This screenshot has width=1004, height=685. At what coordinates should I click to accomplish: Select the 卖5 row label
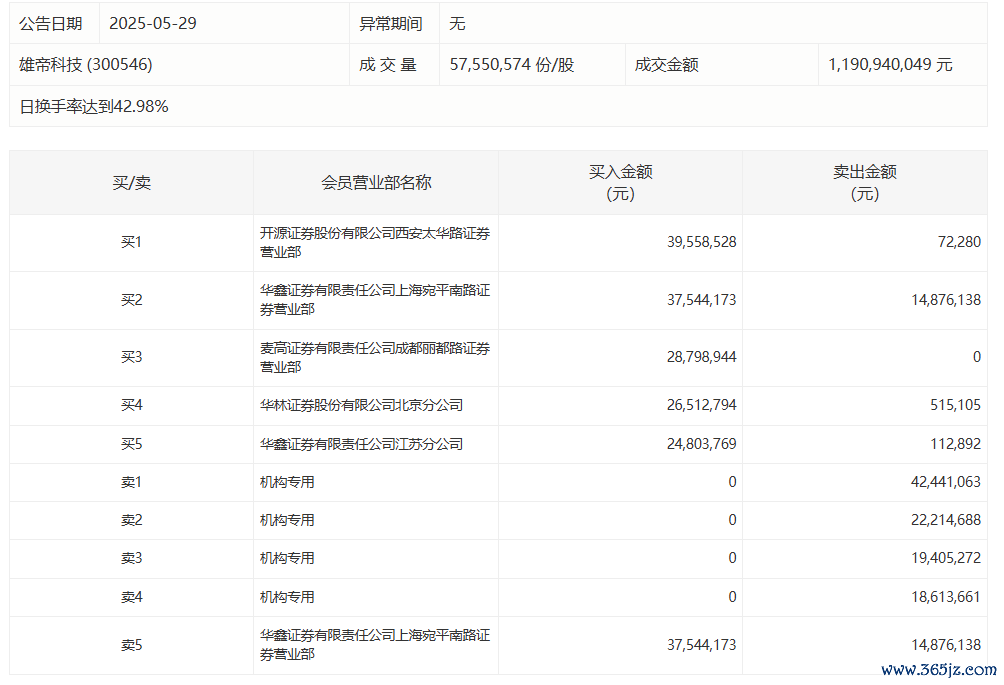pos(131,645)
